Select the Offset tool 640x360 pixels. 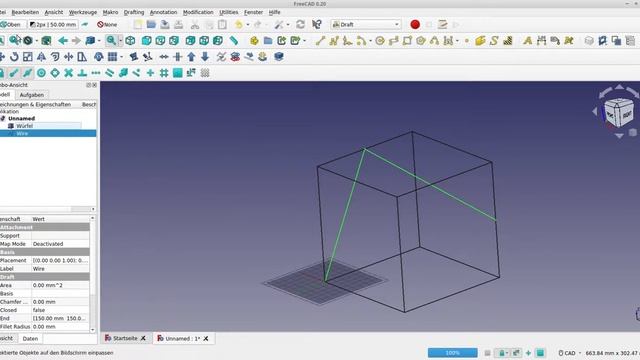click(55, 57)
